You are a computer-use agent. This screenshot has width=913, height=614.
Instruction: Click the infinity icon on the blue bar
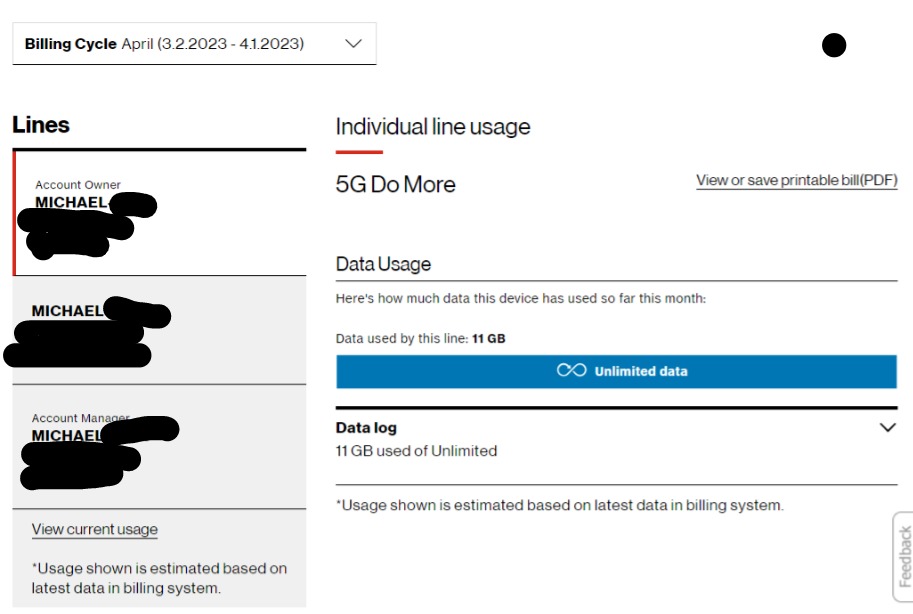(x=571, y=371)
